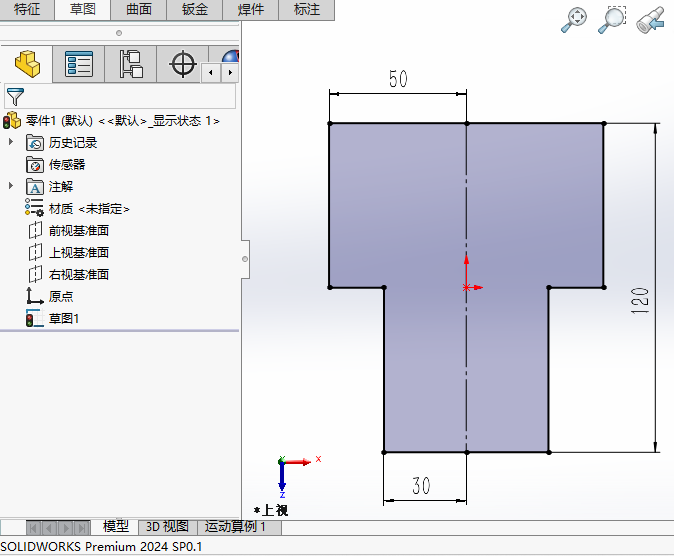Switch to the PropertyManager tab icon
Viewport: 674px width, 556px height.
pyautogui.click(x=79, y=64)
